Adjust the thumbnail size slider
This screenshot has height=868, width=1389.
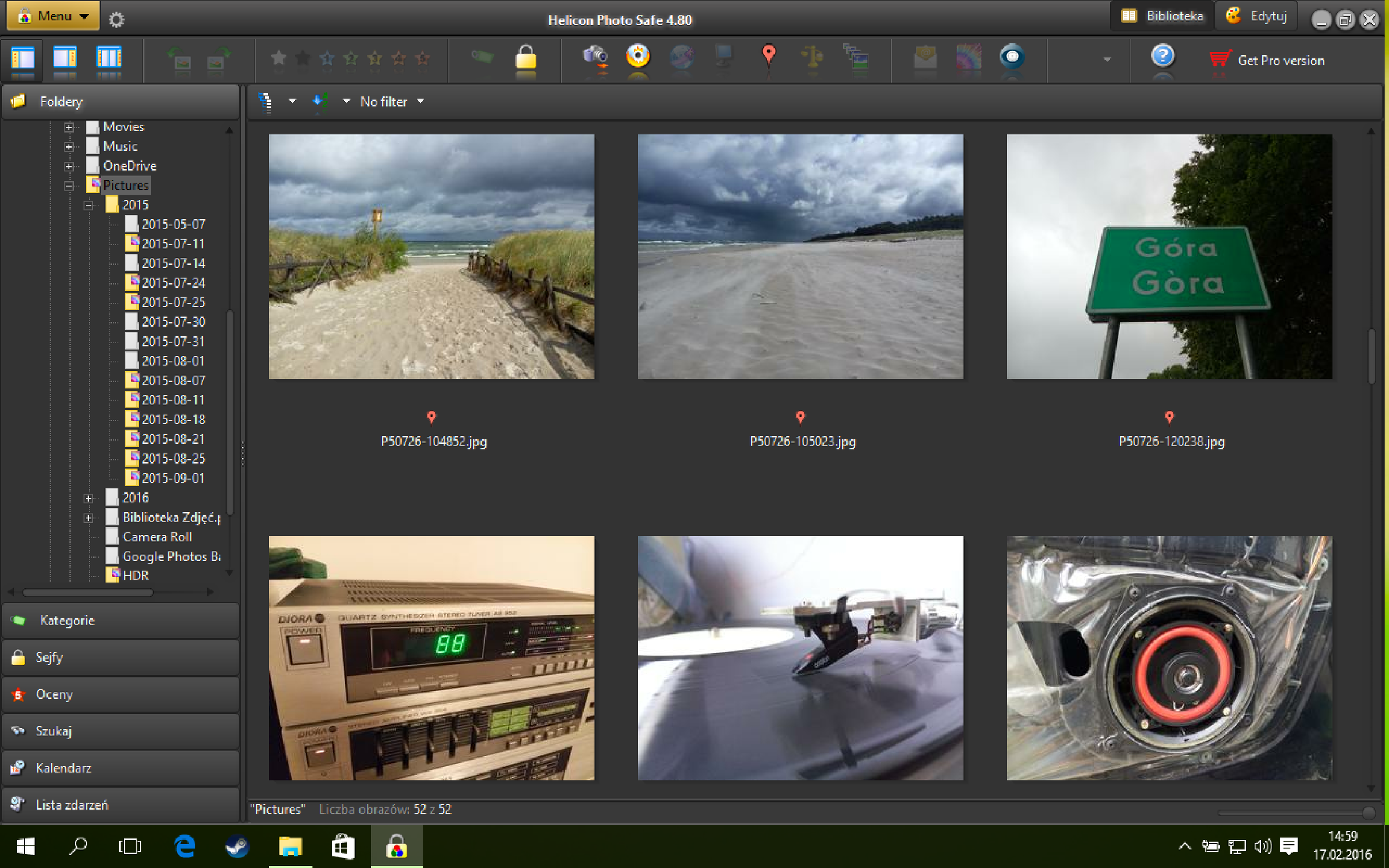click(1369, 813)
